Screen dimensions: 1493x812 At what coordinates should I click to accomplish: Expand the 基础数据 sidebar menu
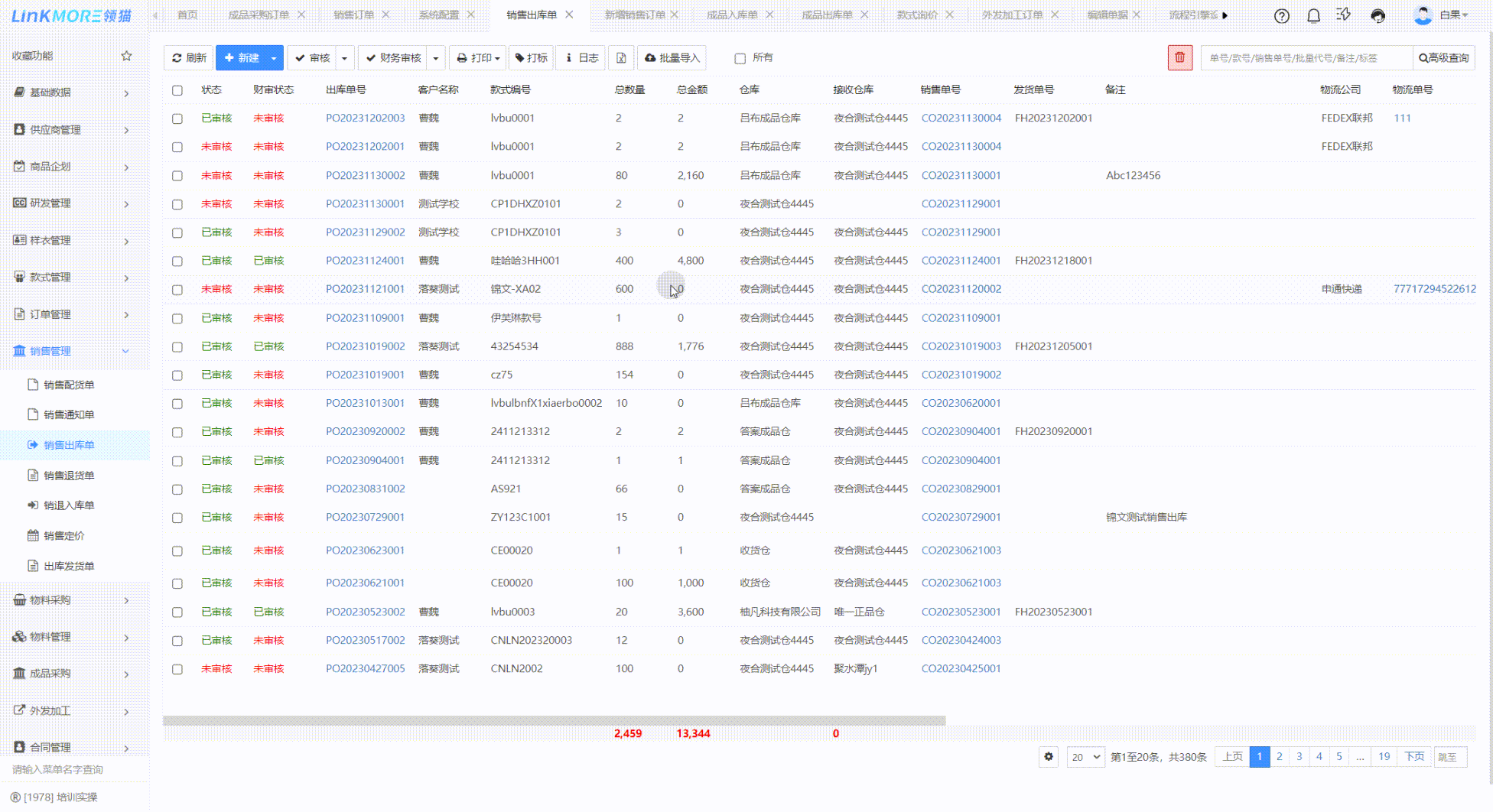(70, 93)
